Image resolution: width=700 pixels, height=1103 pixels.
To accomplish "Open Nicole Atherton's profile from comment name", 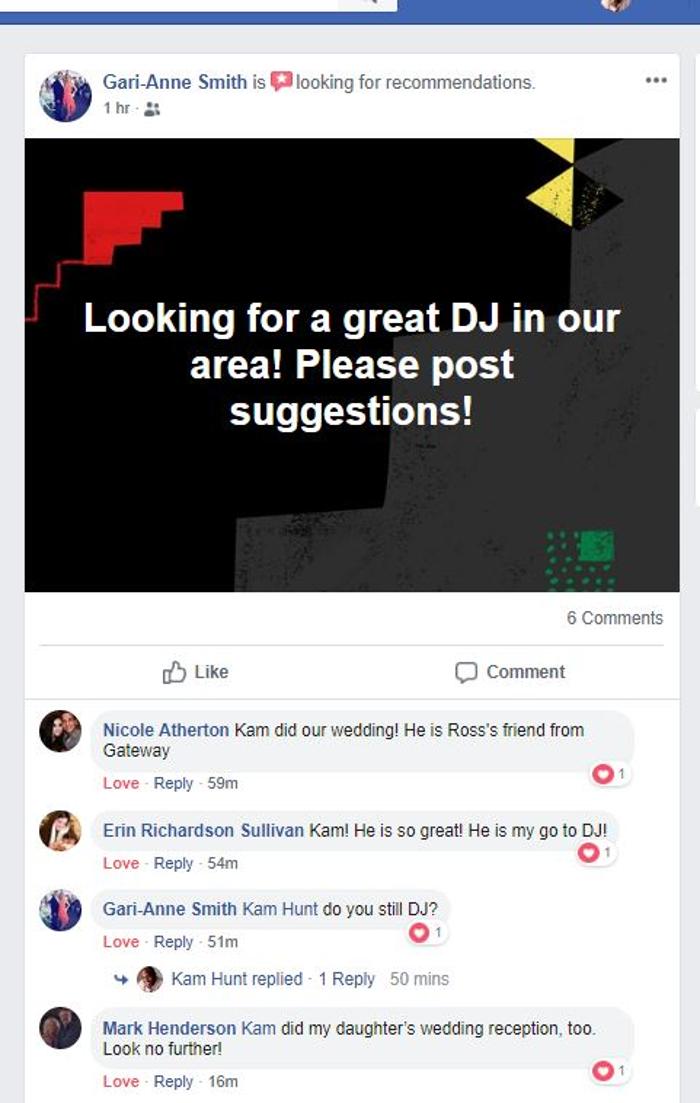I will [166, 730].
